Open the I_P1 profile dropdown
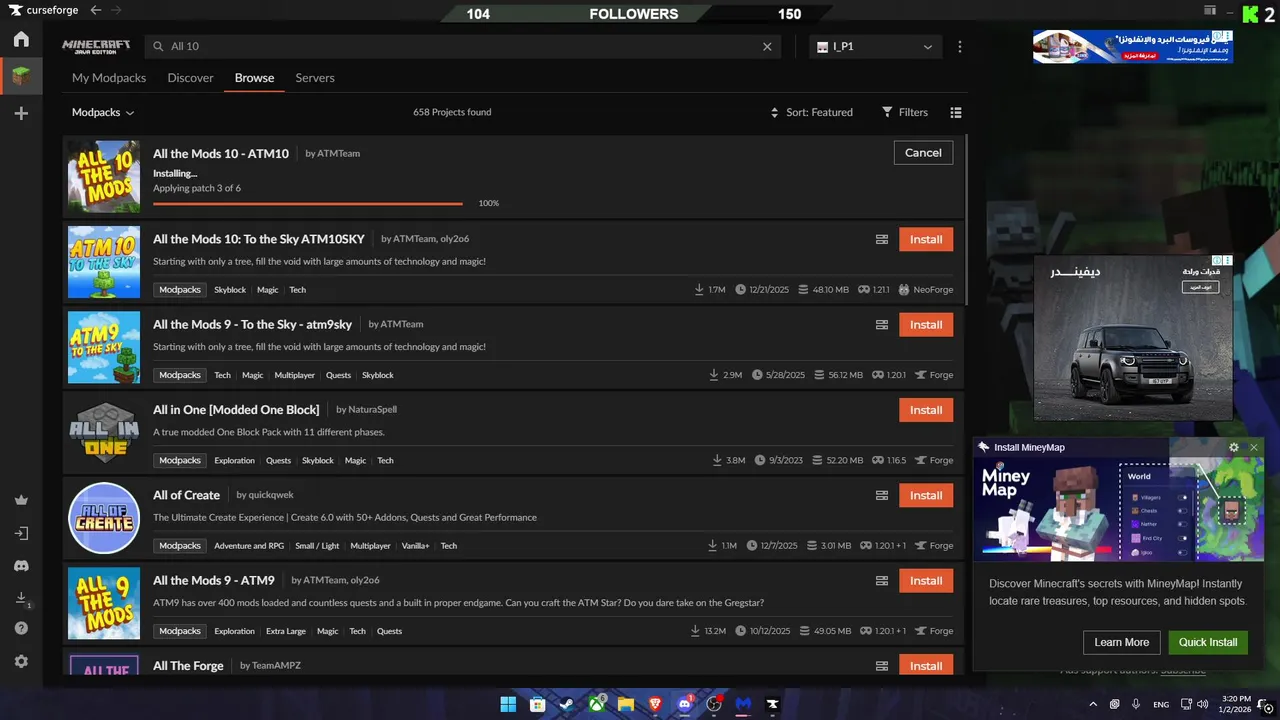1280x720 pixels. coord(875,47)
